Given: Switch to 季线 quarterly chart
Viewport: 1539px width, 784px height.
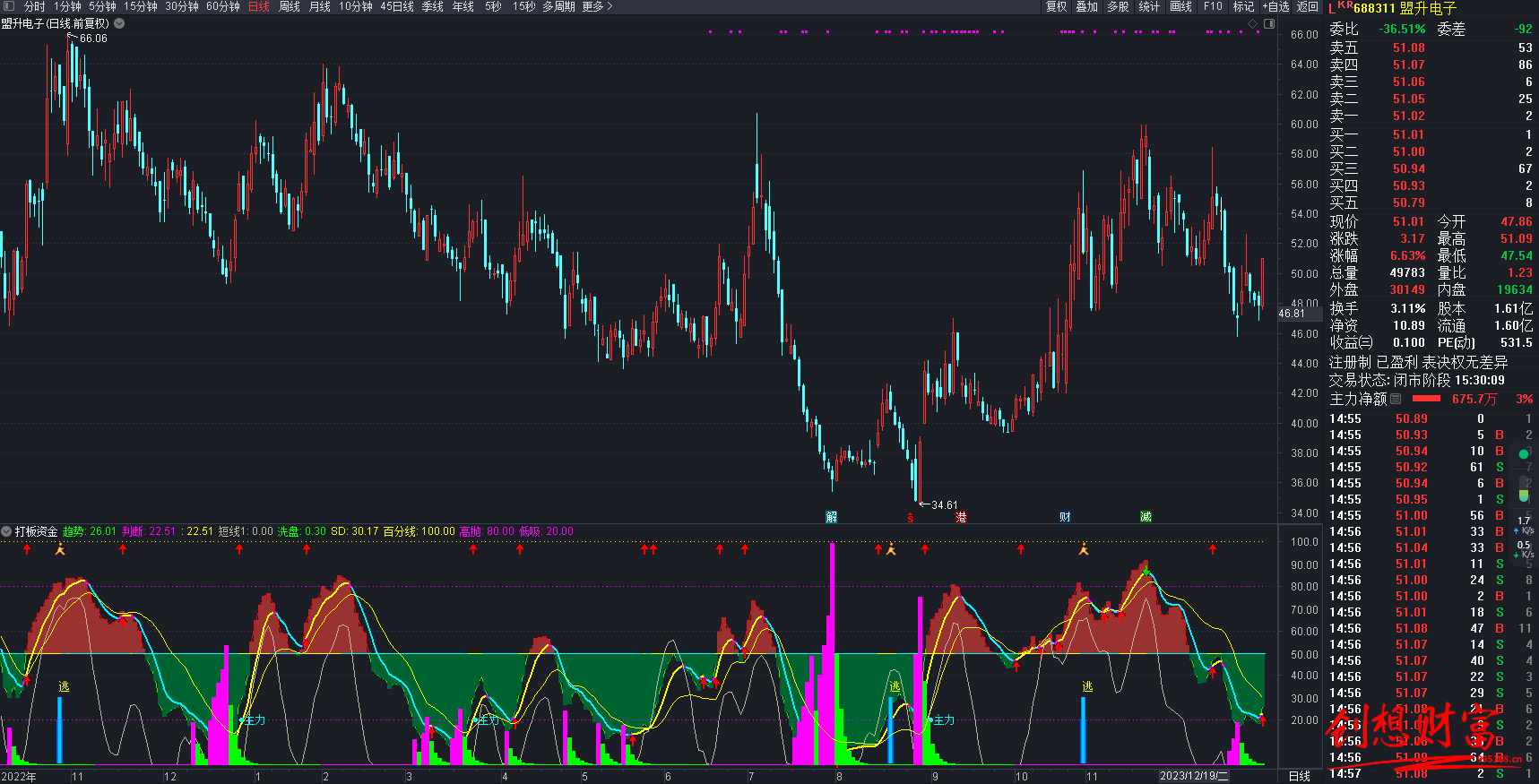Looking at the screenshot, I should click(433, 6).
